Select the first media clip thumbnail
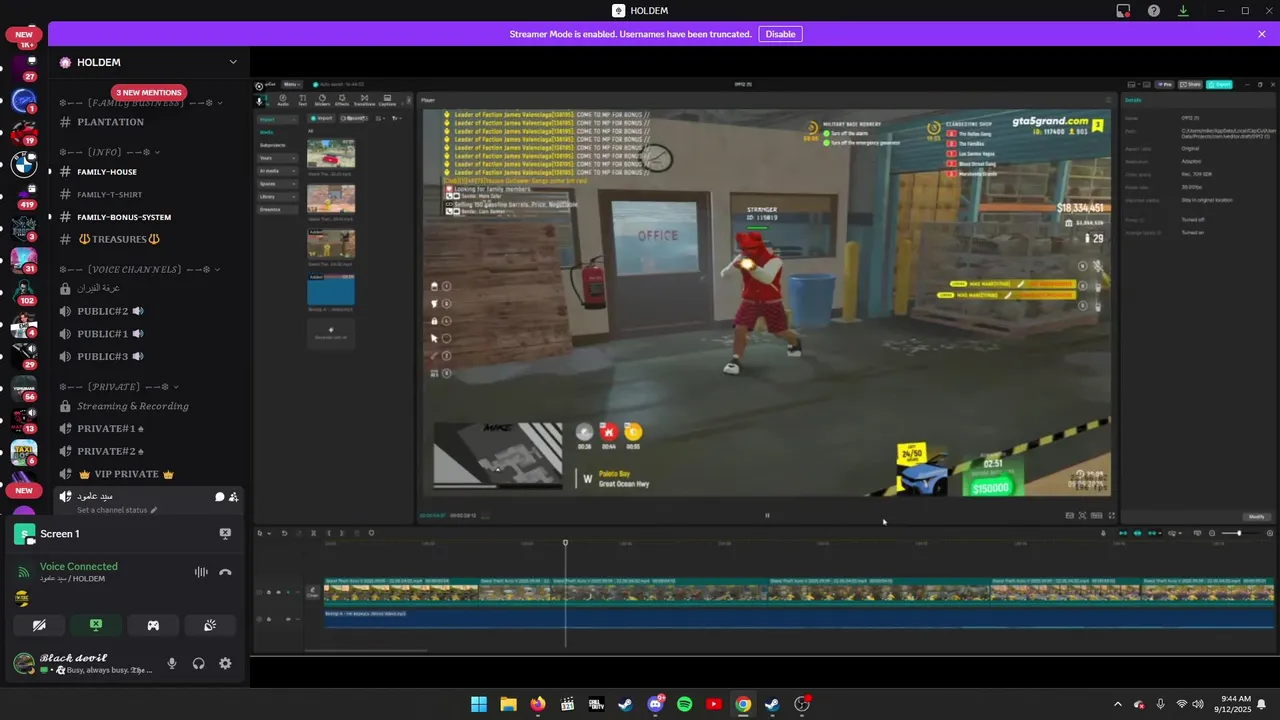This screenshot has width=1280, height=720. point(331,153)
